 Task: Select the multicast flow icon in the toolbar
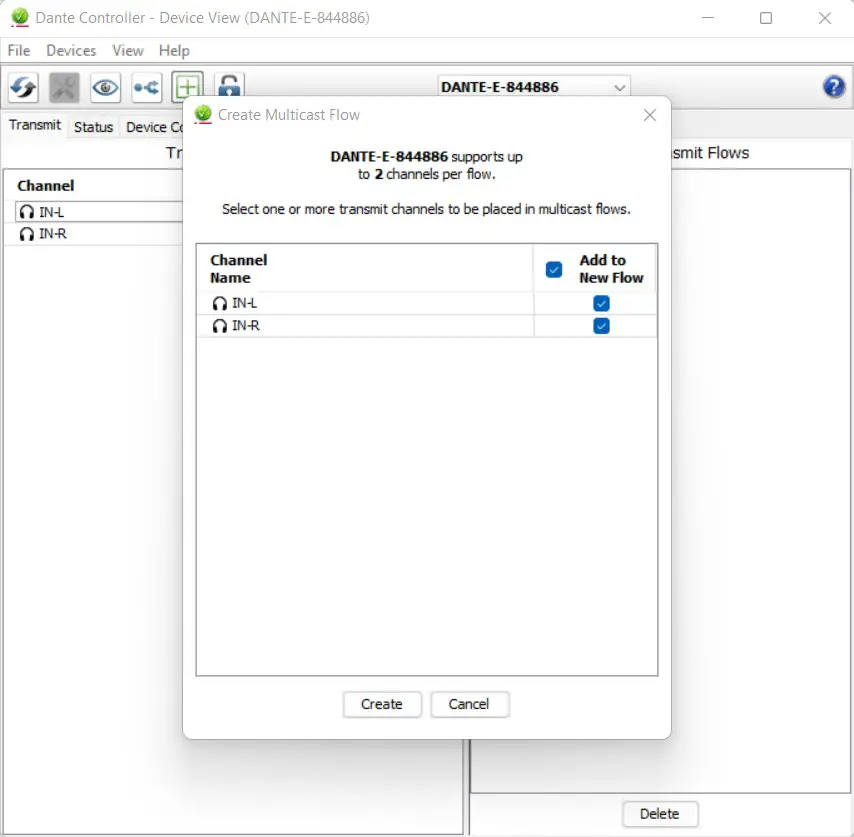tap(146, 87)
